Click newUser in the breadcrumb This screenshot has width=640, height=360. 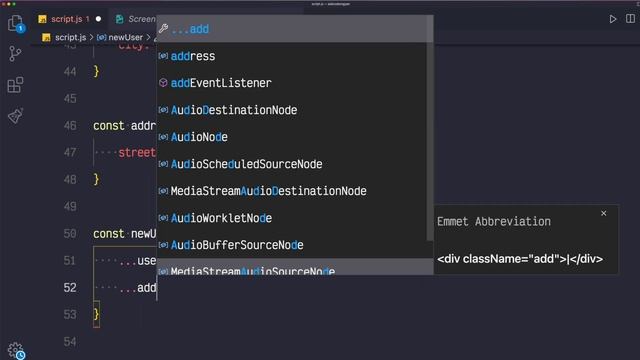pos(126,37)
